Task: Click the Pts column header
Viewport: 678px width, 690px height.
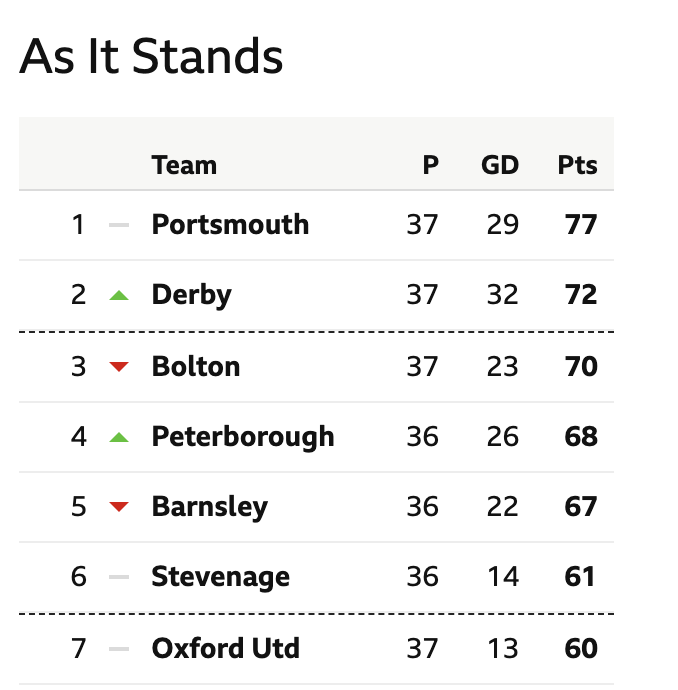Action: point(577,165)
